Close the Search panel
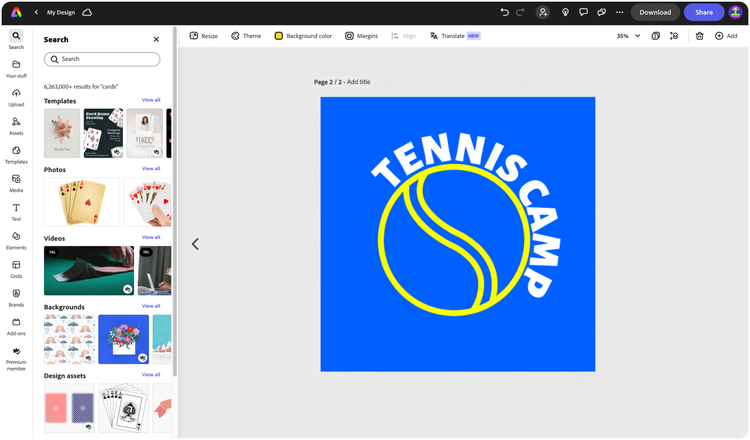The width and height of the screenshot is (750, 440). [x=156, y=40]
